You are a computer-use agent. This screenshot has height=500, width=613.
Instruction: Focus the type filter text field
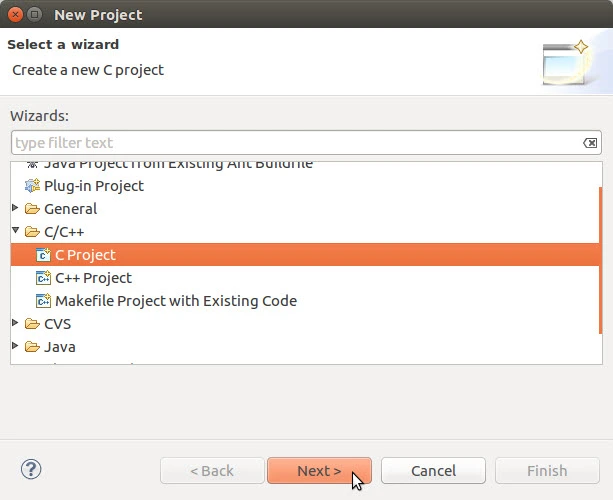[290, 143]
